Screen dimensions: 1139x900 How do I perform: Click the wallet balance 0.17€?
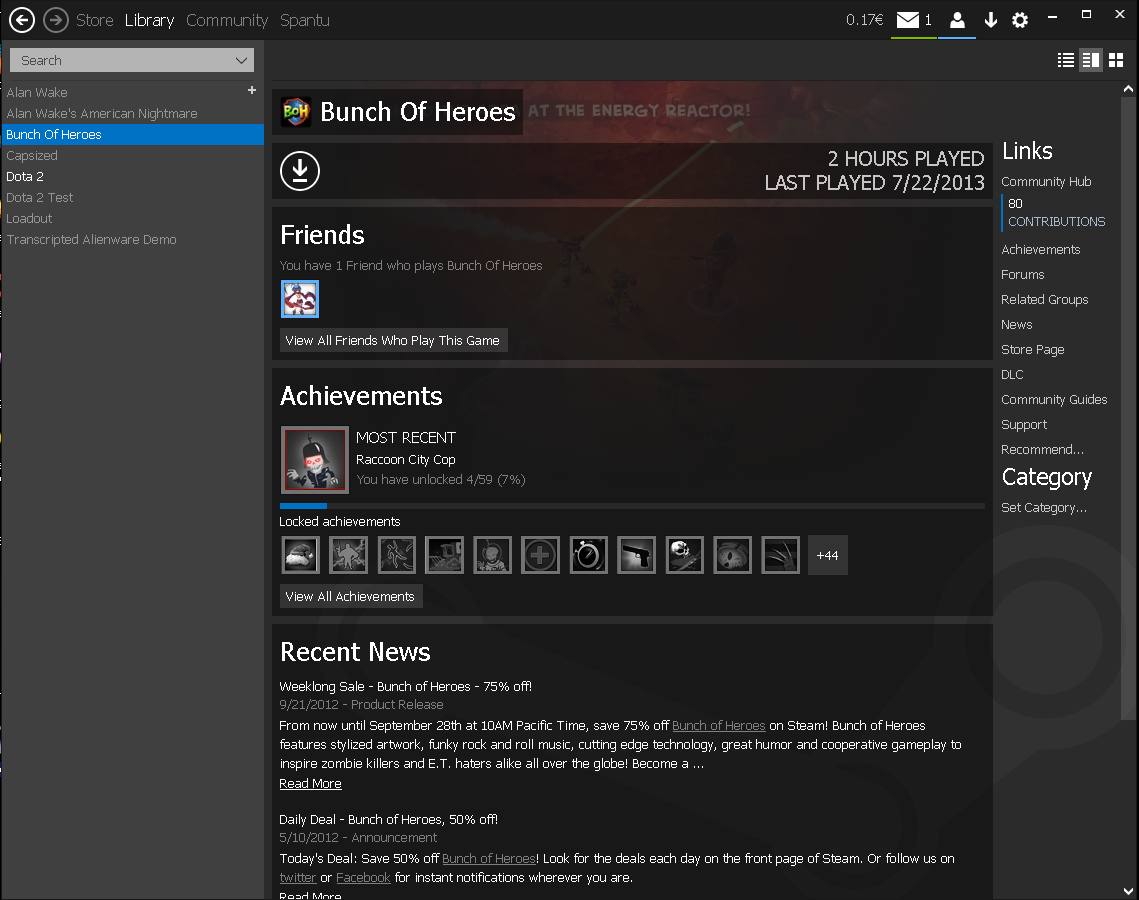tap(864, 20)
